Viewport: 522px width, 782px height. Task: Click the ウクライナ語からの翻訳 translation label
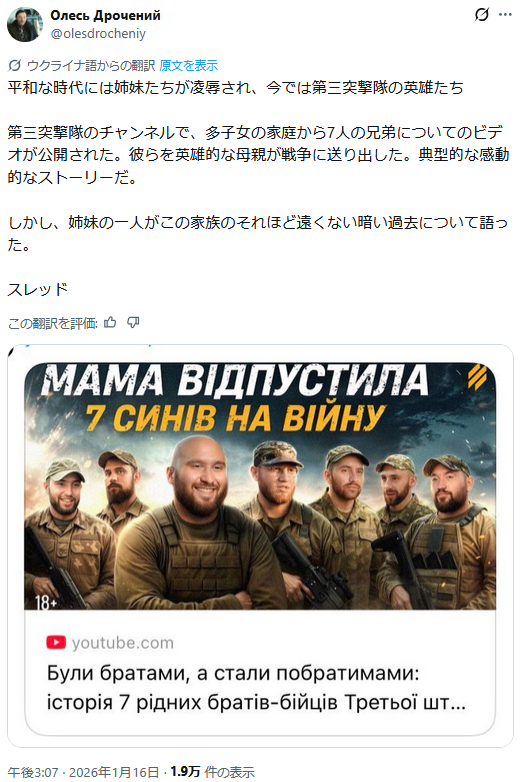coord(91,65)
